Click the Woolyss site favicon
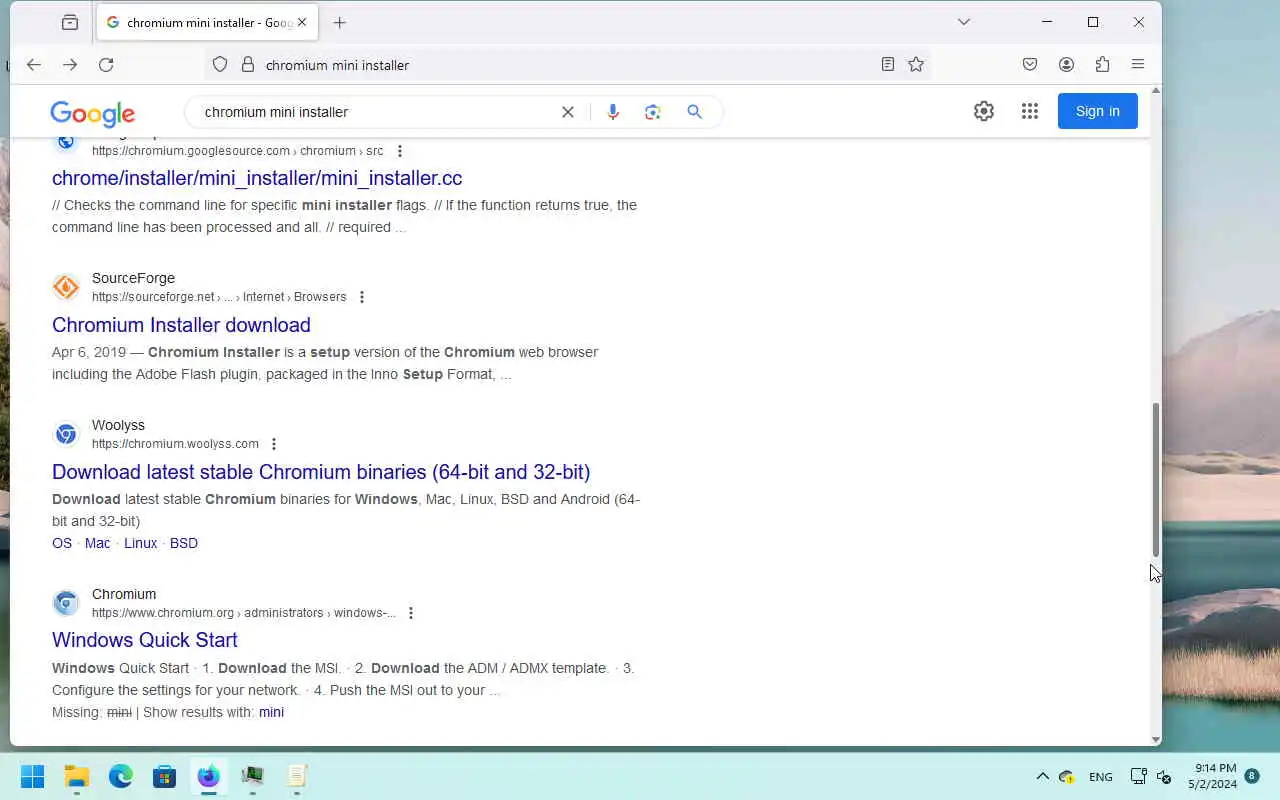The width and height of the screenshot is (1280, 800). coord(66,434)
